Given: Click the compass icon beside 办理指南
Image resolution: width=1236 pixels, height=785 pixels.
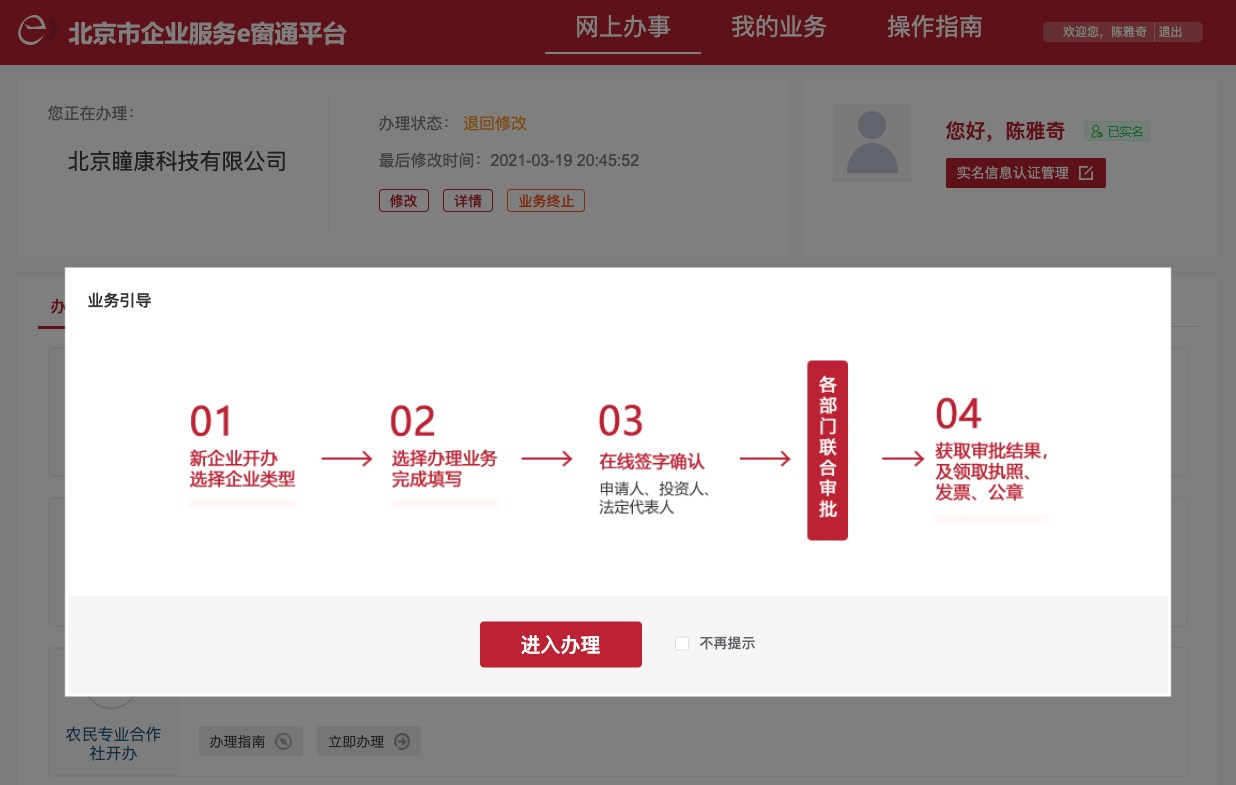Looking at the screenshot, I should [x=283, y=742].
